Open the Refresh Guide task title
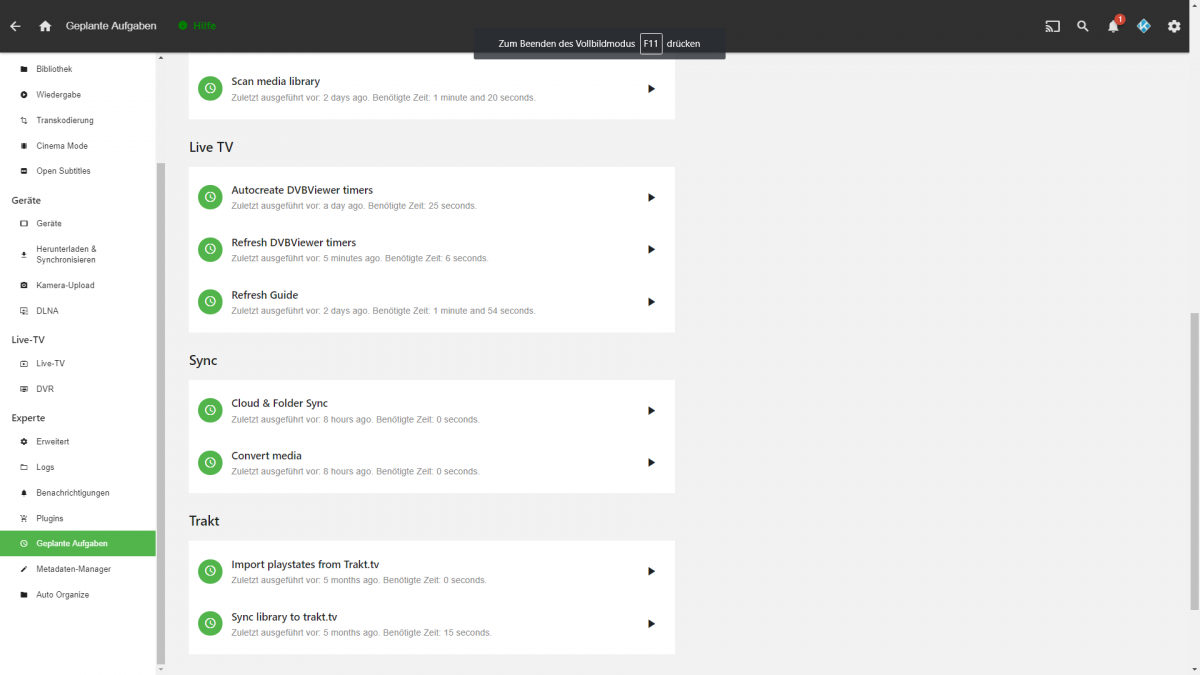 pyautogui.click(x=265, y=295)
